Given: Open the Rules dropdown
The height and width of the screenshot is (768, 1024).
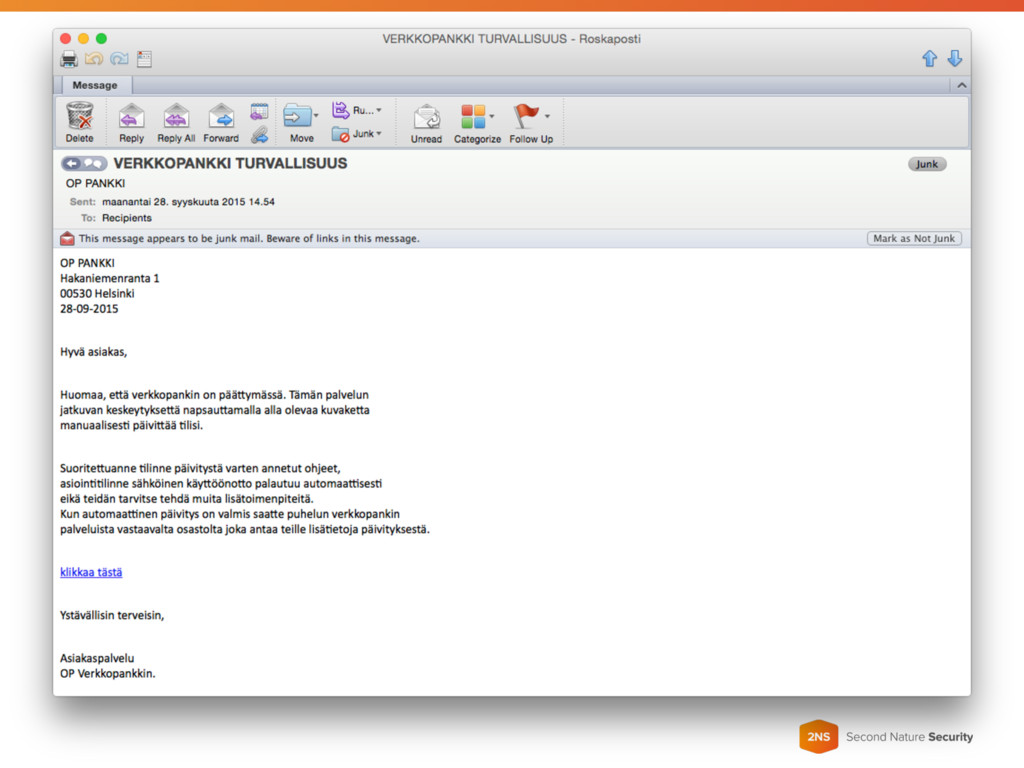Looking at the screenshot, I should click(357, 110).
